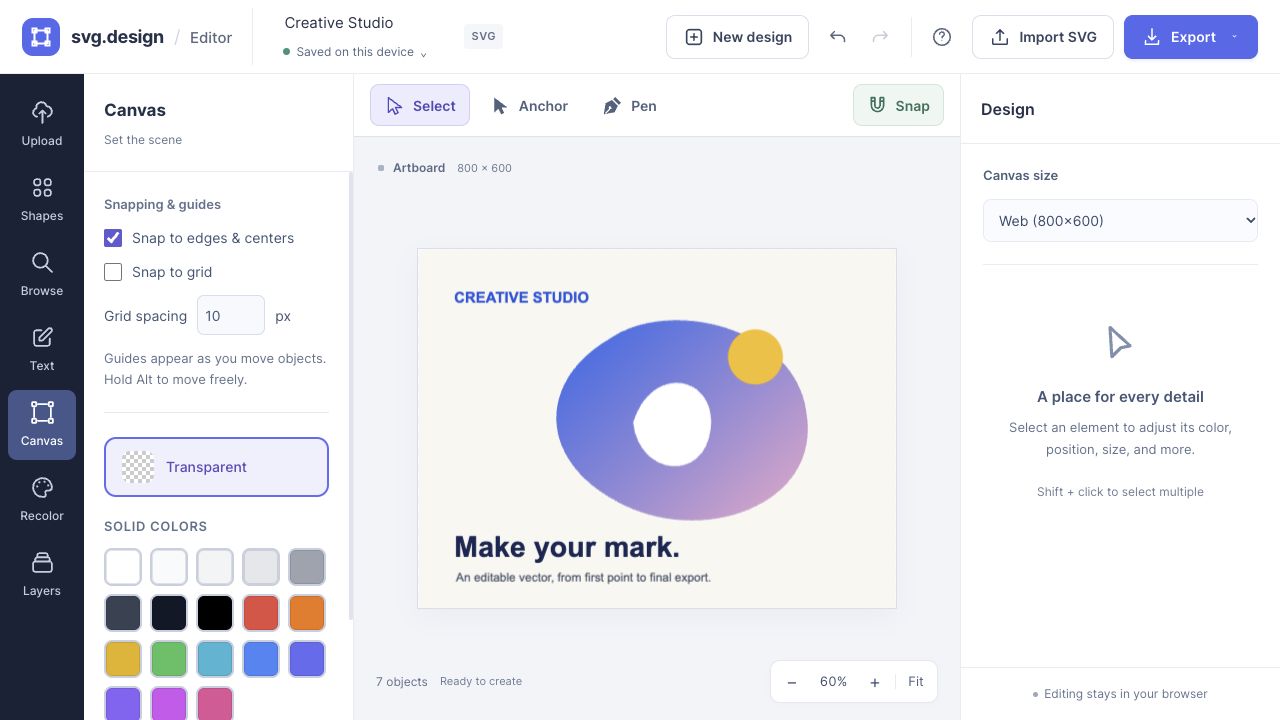Screen dimensions: 1280x720
Task: Click the undo arrow
Action: pos(838,37)
